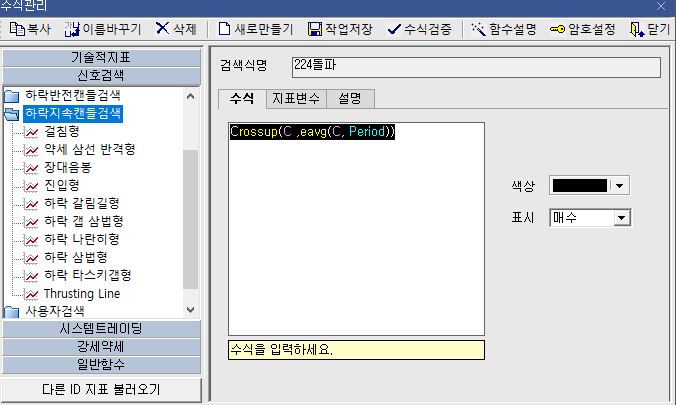Click the chart icon beside 장대음봉
The height and width of the screenshot is (405, 676).
(31, 168)
